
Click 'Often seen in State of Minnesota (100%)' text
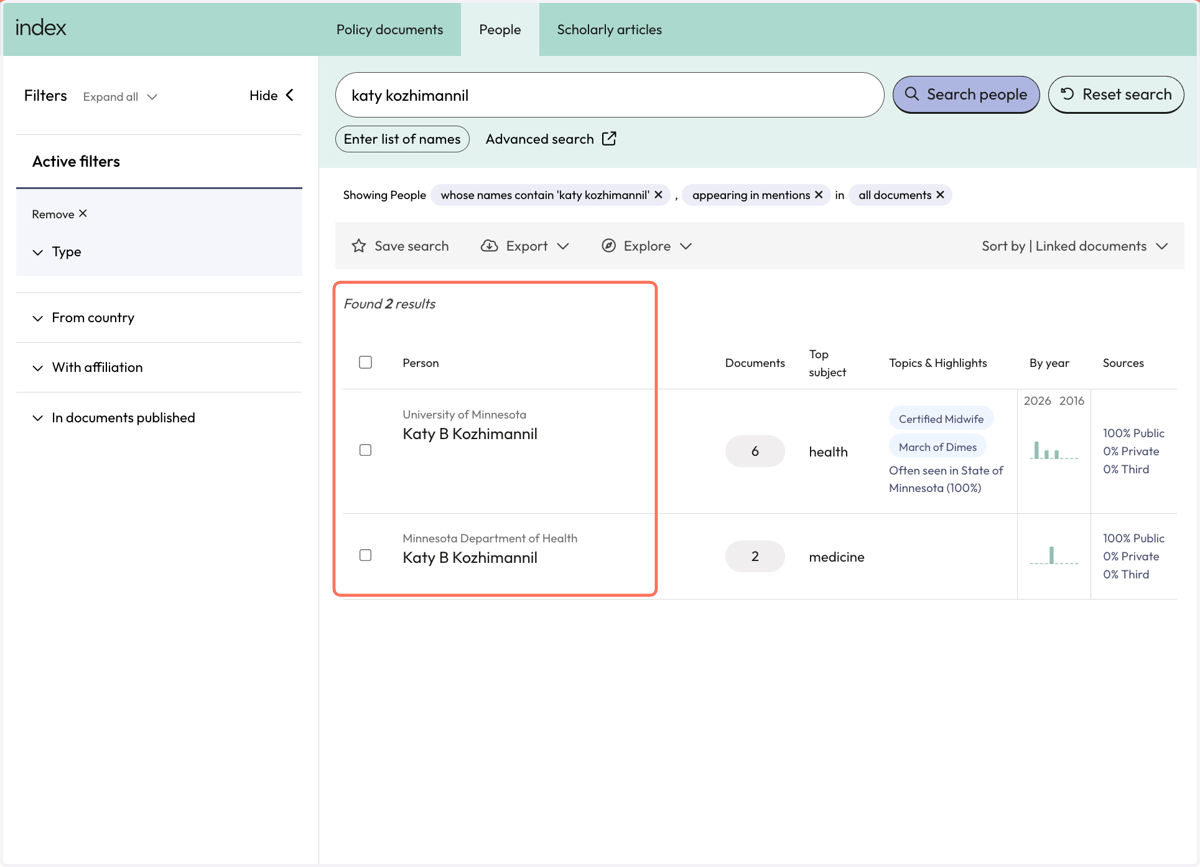(x=946, y=479)
